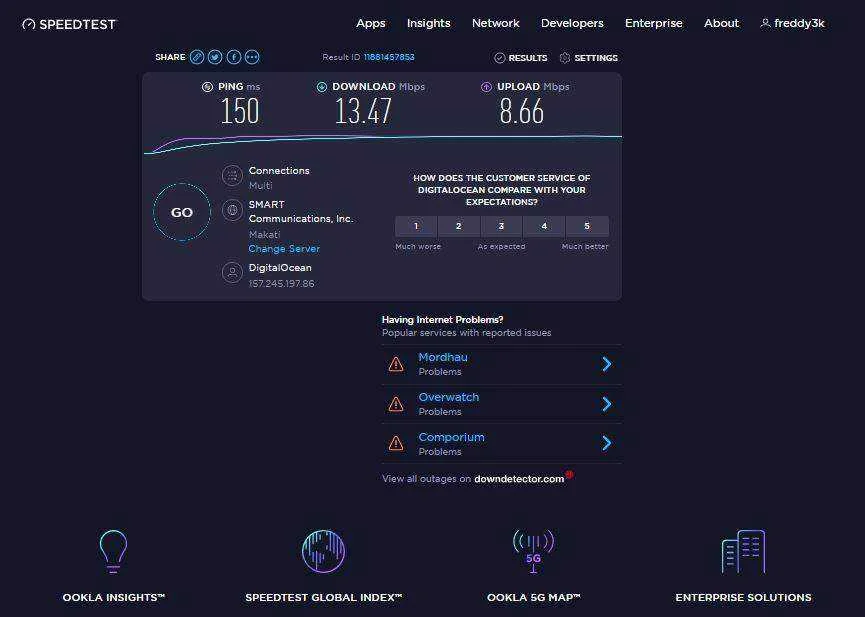Click the Results checkmark icon
This screenshot has height=617, width=865.
tap(500, 57)
